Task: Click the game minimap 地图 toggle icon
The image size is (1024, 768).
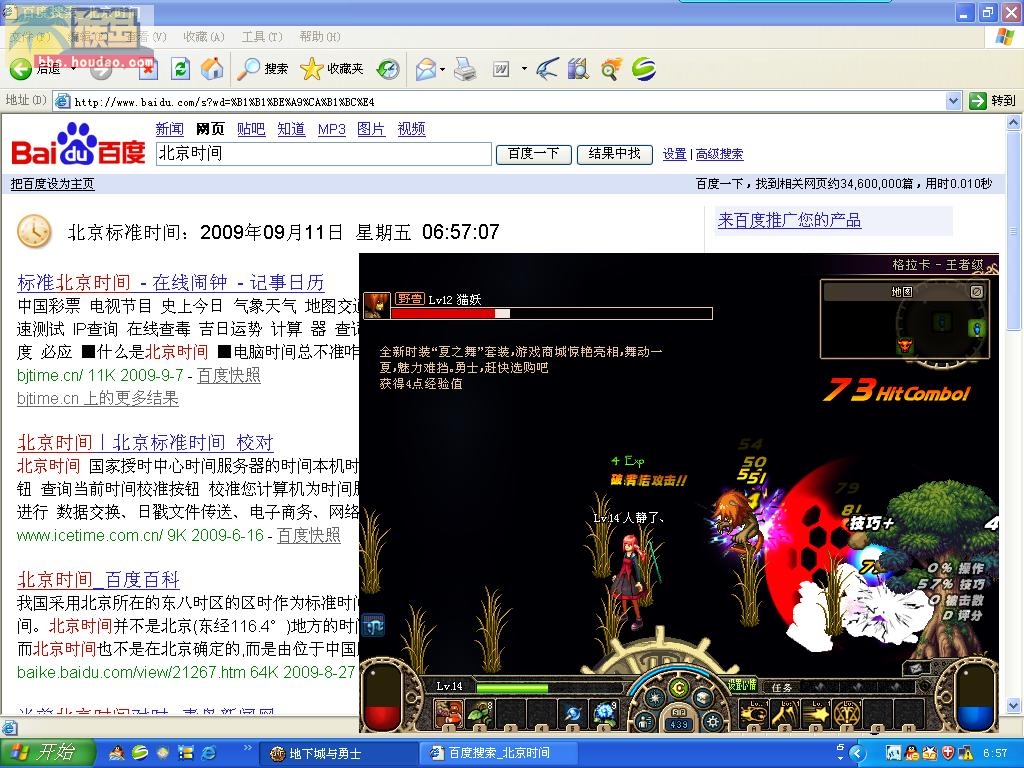Action: point(977,292)
